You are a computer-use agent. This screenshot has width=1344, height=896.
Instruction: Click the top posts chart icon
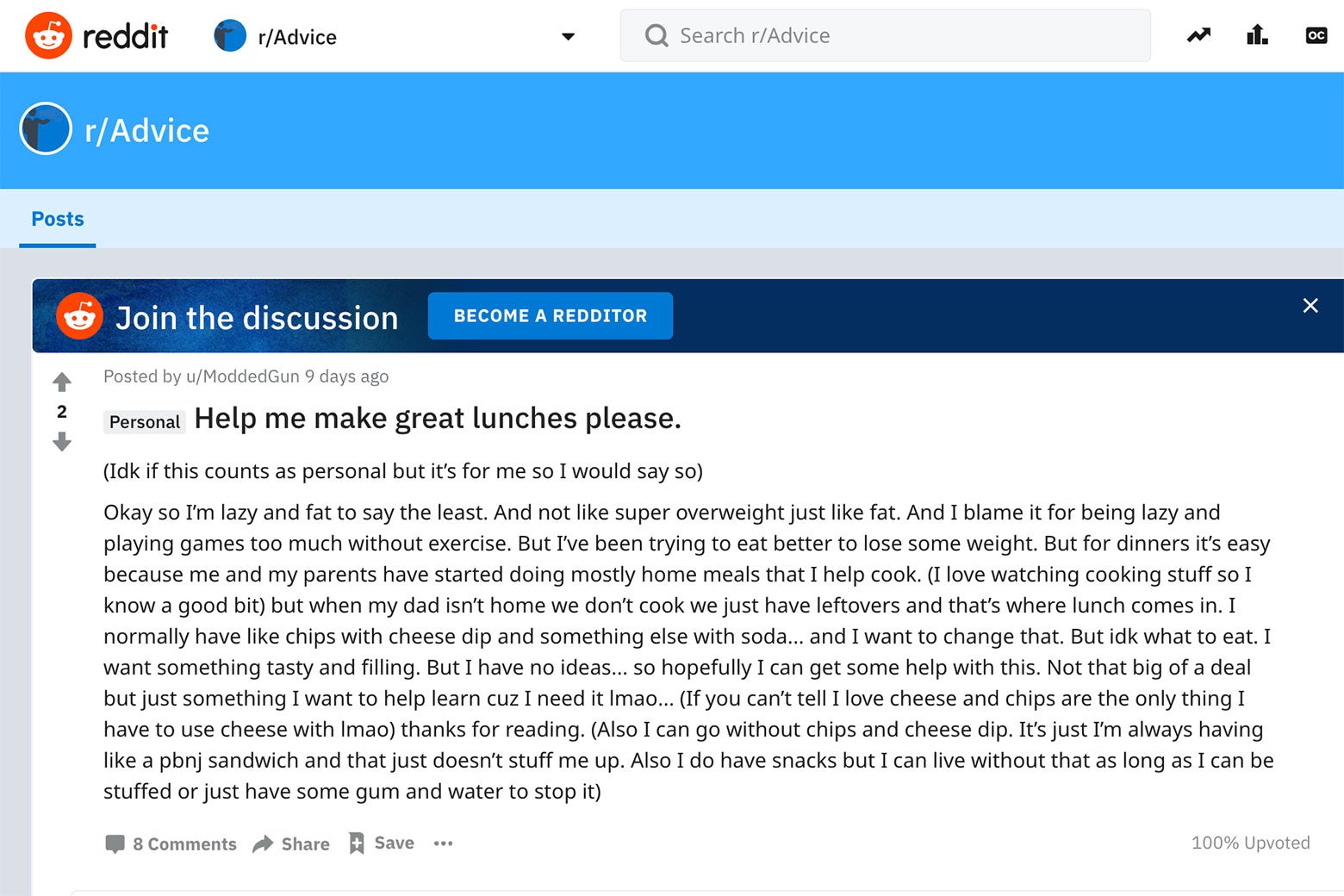tap(1257, 35)
